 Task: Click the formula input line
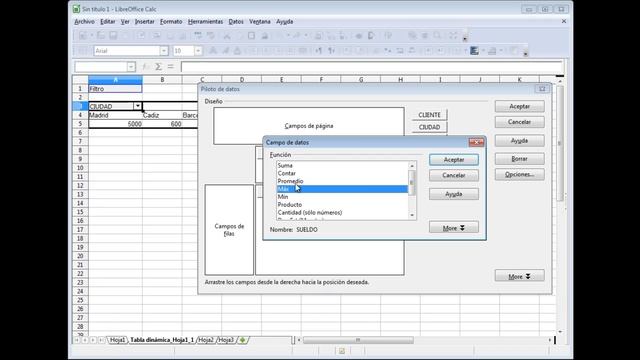tap(371, 67)
